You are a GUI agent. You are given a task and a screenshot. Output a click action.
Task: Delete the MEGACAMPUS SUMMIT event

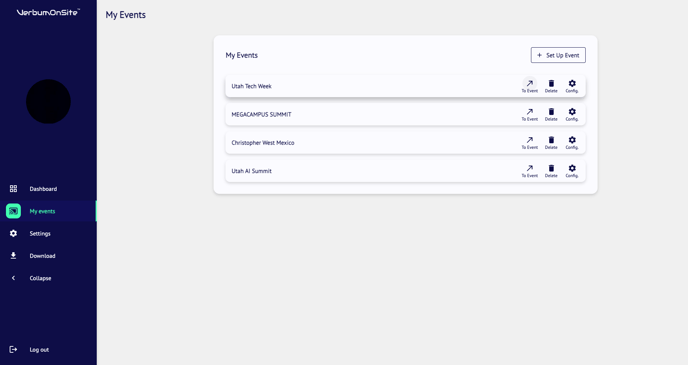pos(551,114)
